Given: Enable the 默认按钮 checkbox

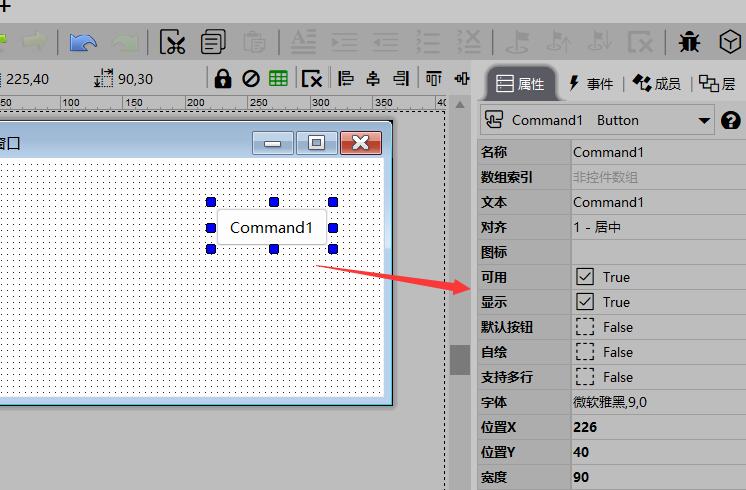Looking at the screenshot, I should pos(585,327).
